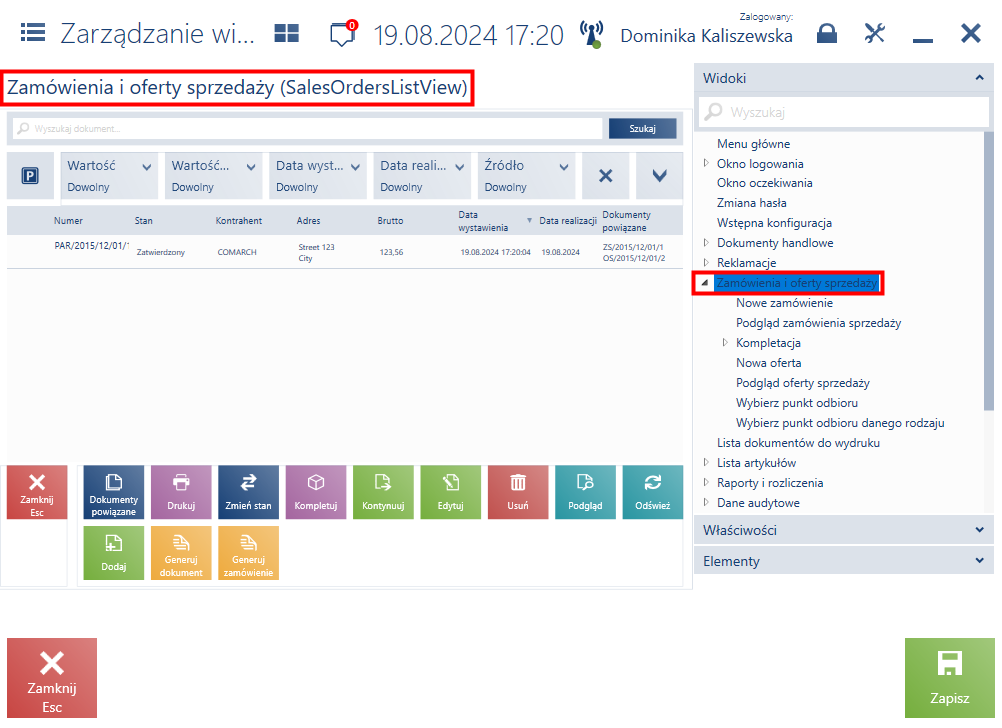Collapse Zamówienia i oferty sprzedaży node
The image size is (1002, 728).
click(705, 283)
